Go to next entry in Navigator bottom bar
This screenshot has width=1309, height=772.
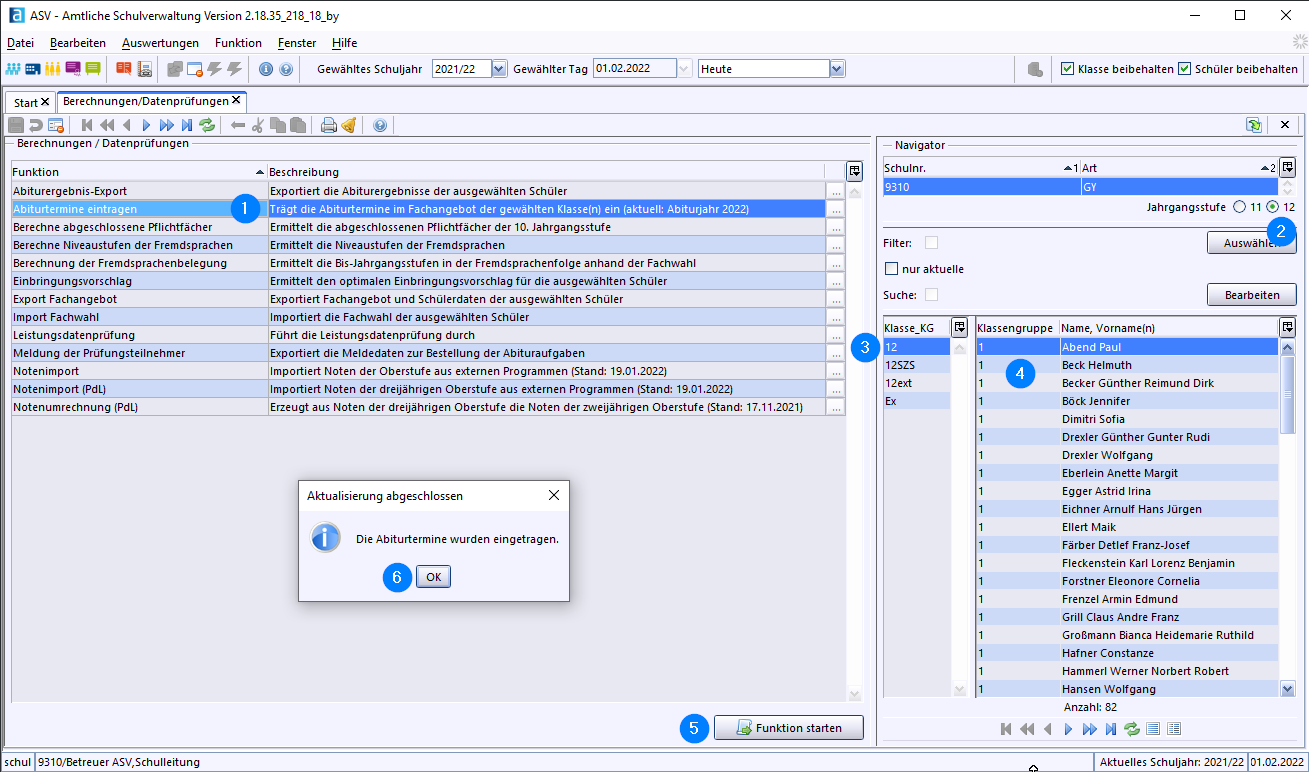[x=1068, y=729]
